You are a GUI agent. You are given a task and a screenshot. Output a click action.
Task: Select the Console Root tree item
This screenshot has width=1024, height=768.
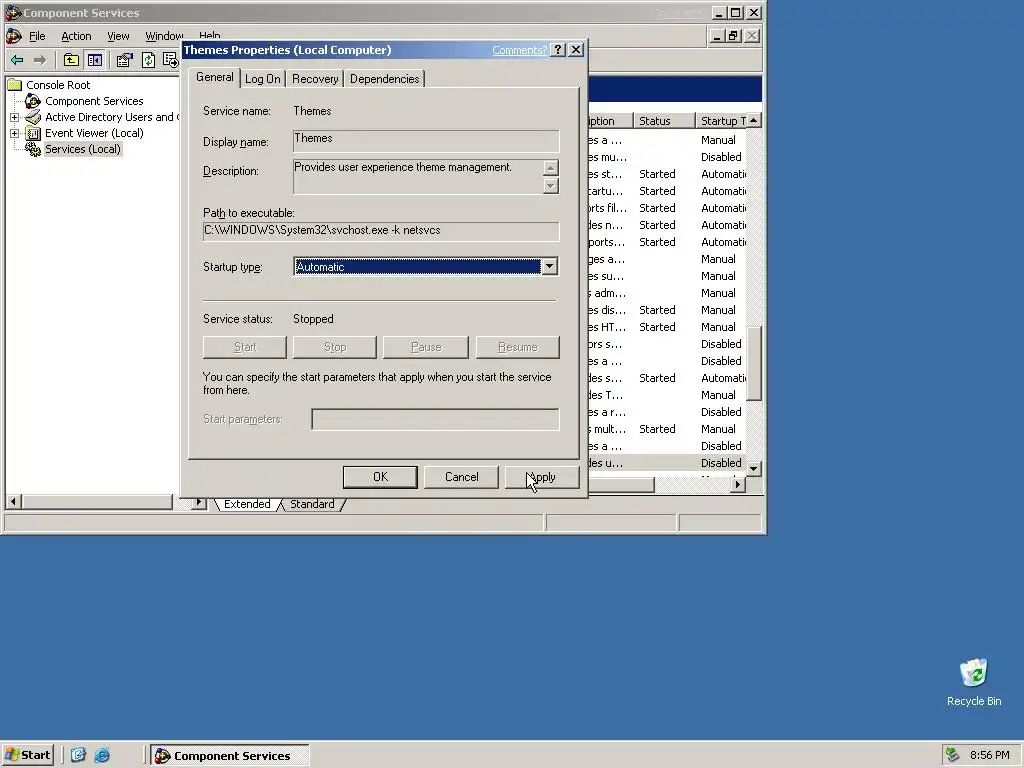[x=58, y=85]
